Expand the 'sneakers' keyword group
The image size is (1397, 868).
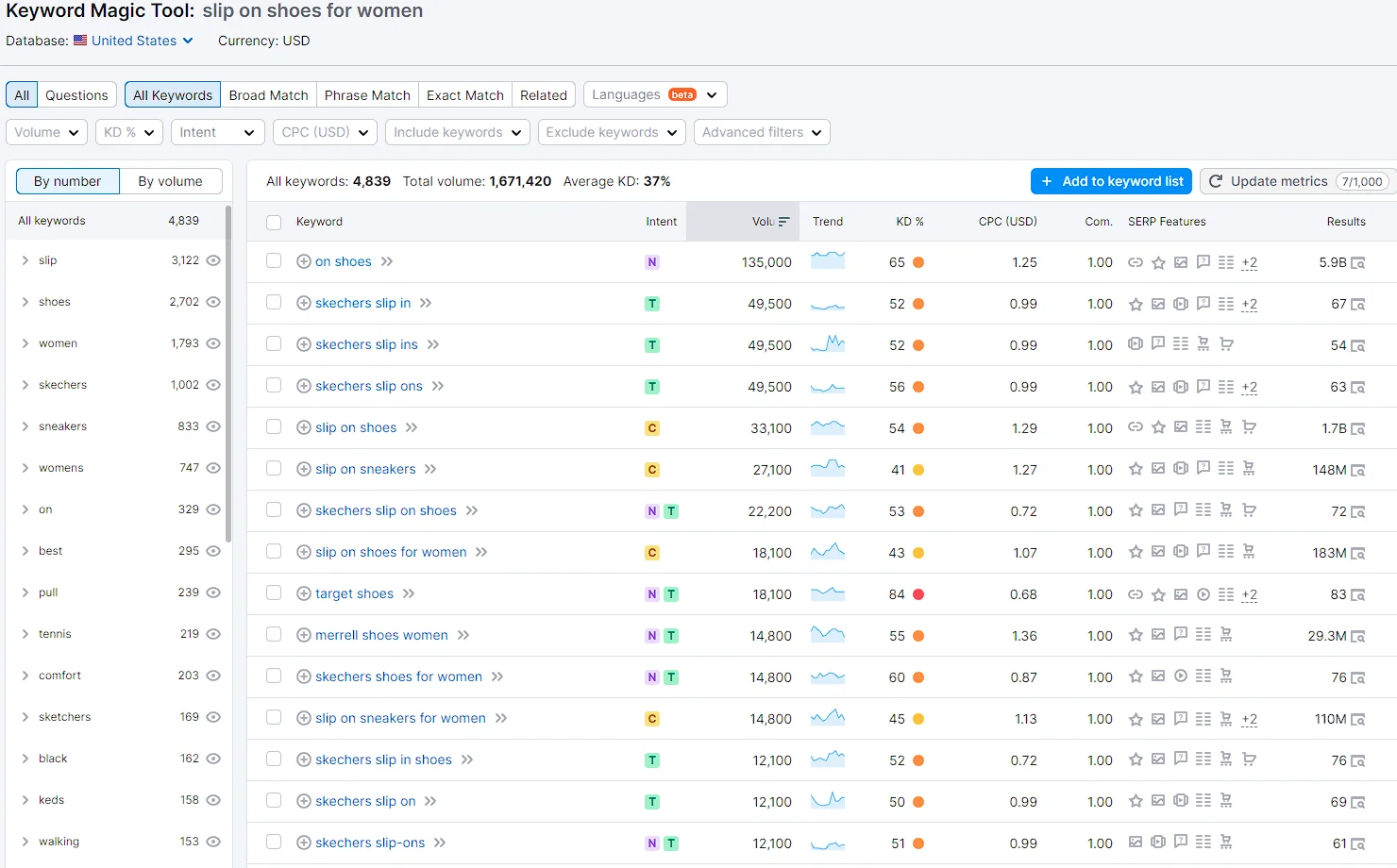click(25, 426)
